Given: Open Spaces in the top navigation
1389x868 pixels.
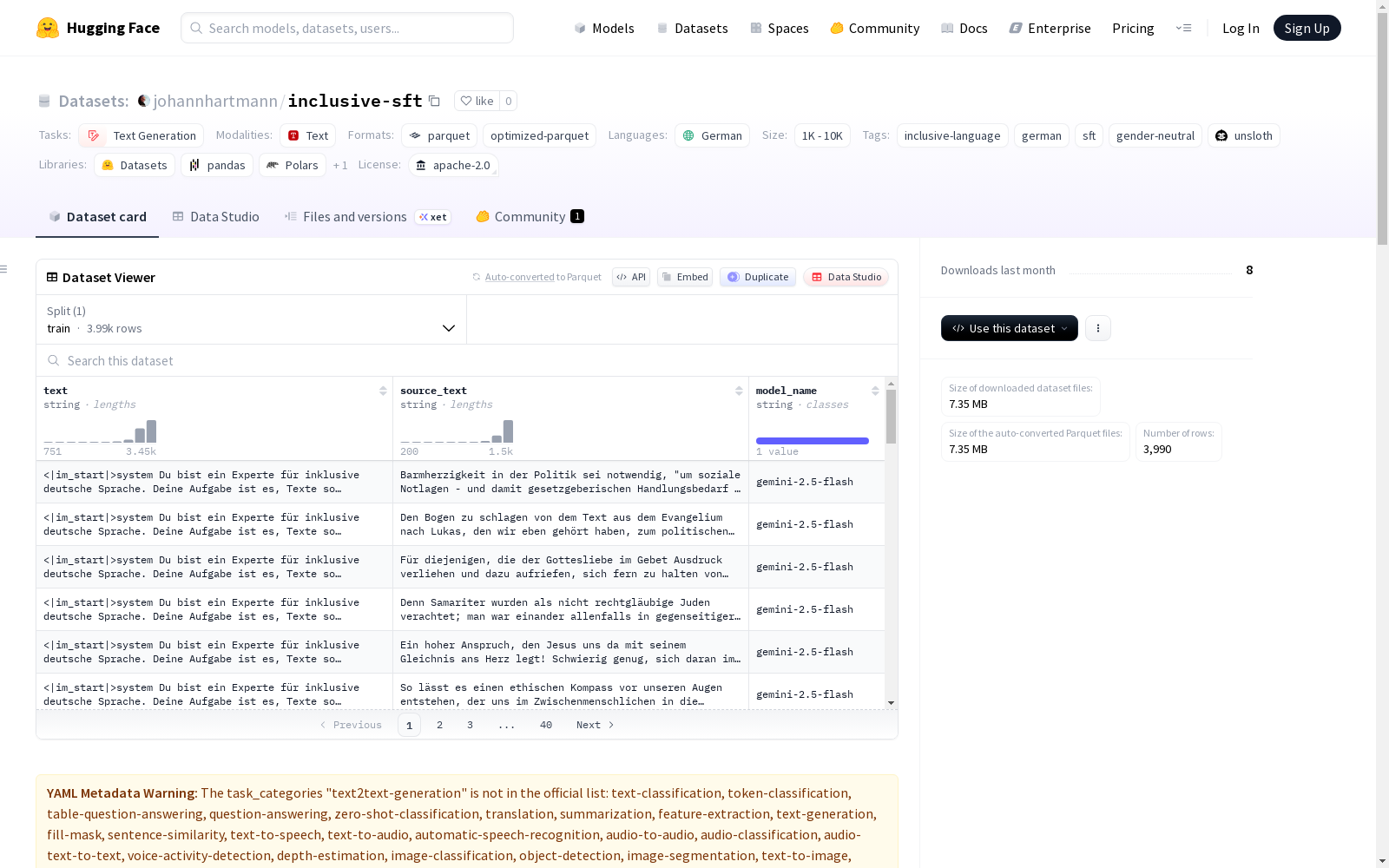Looking at the screenshot, I should point(780,28).
